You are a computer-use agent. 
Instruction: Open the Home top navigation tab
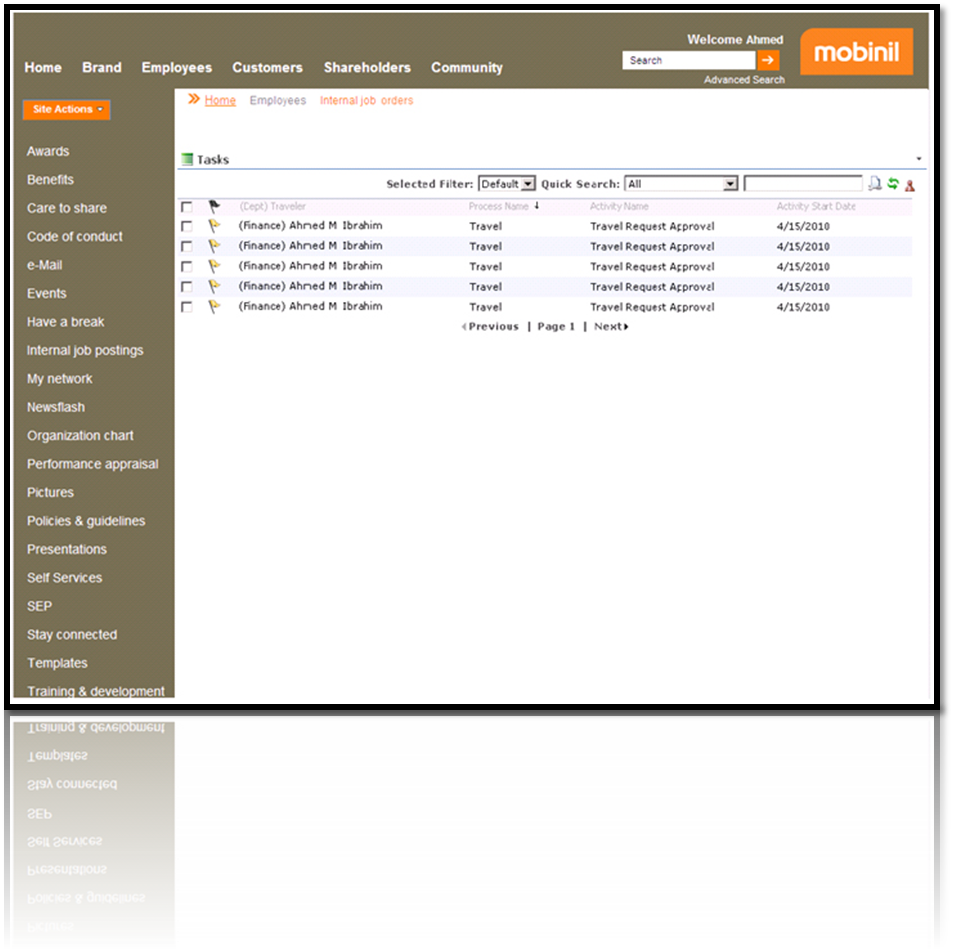pyautogui.click(x=43, y=67)
